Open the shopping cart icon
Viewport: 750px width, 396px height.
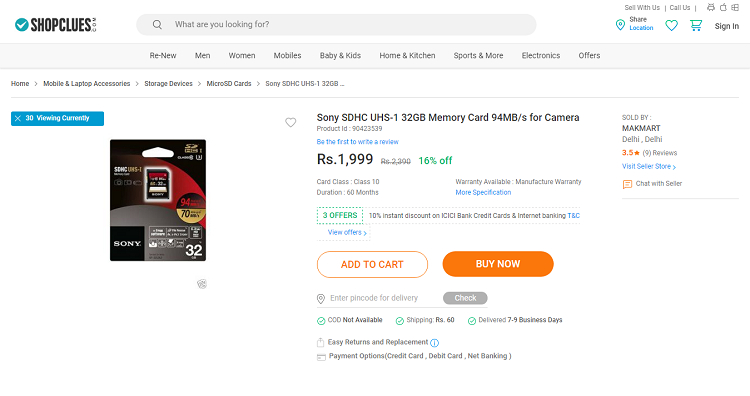click(696, 25)
